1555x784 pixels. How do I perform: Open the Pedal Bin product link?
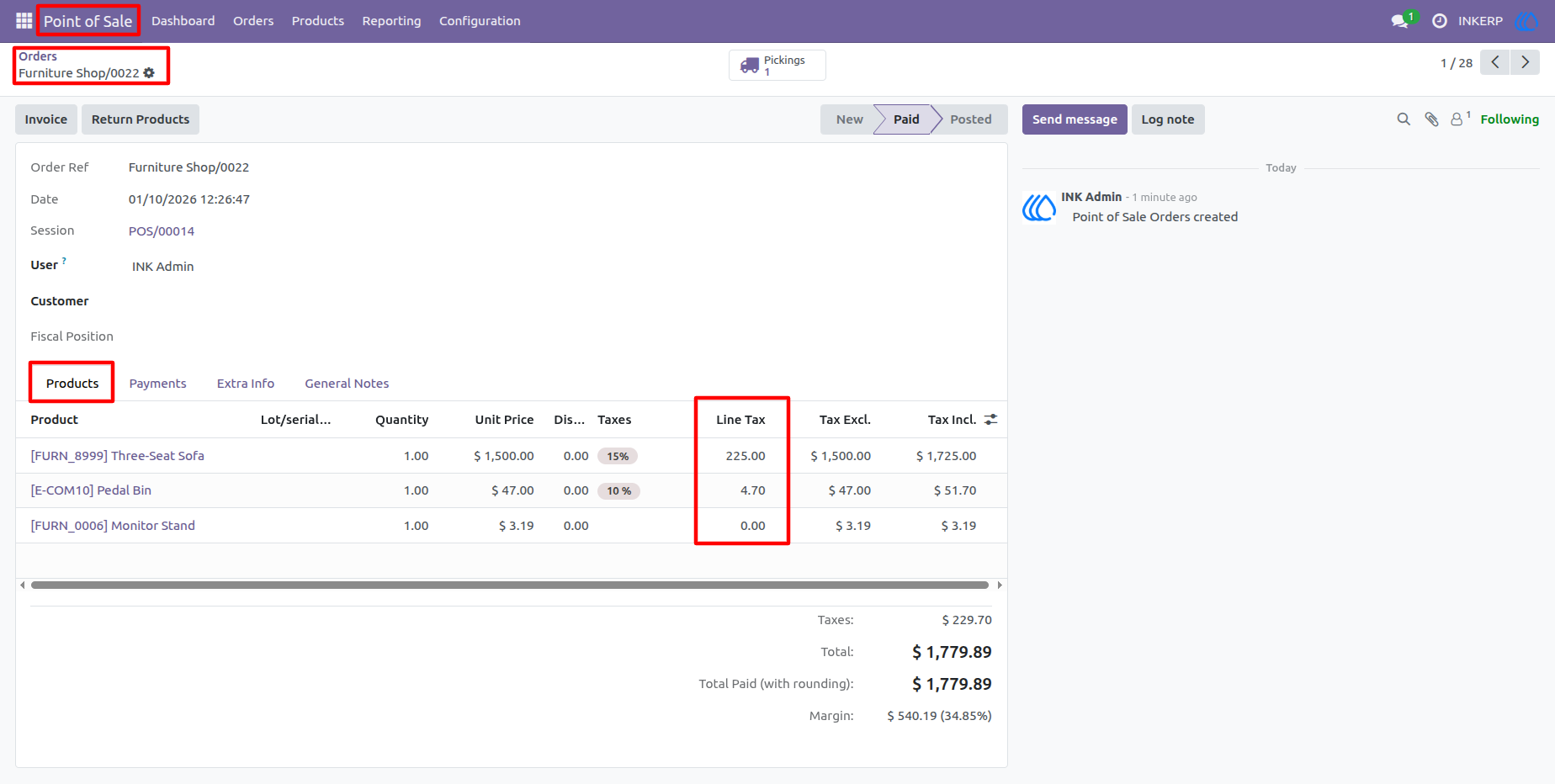point(91,490)
